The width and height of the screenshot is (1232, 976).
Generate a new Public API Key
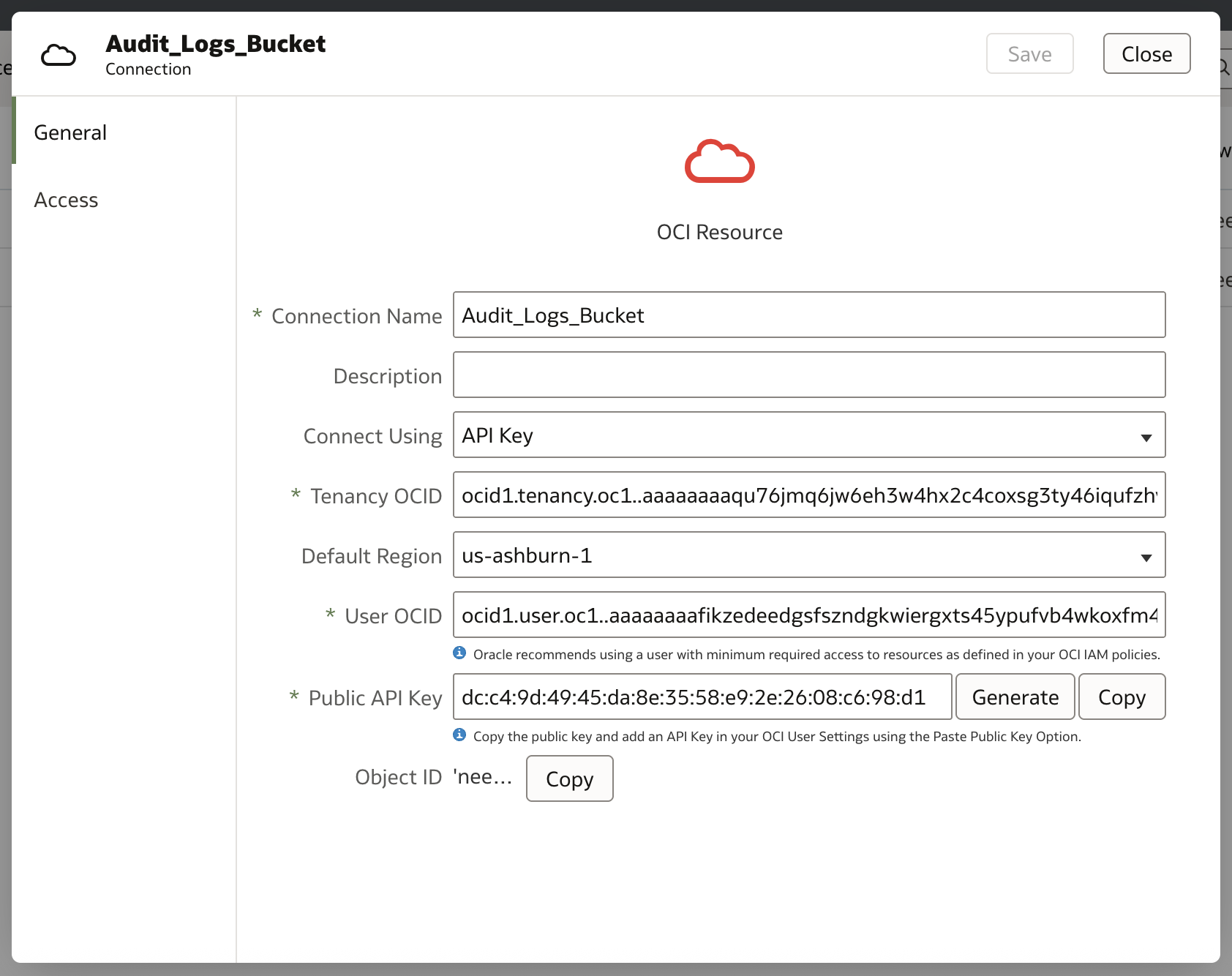coord(1015,697)
